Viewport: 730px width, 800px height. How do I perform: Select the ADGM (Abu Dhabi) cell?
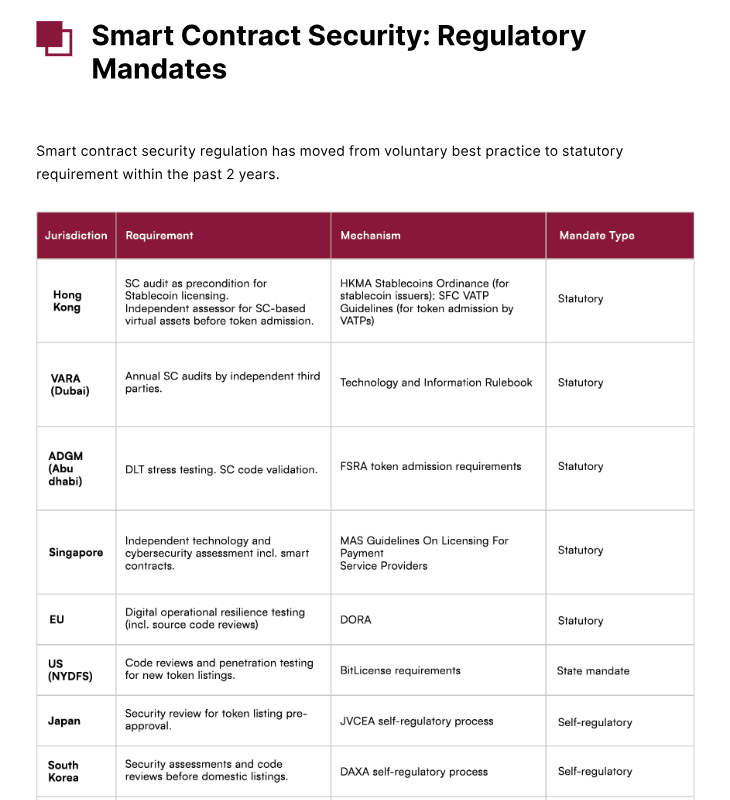[x=66, y=468]
